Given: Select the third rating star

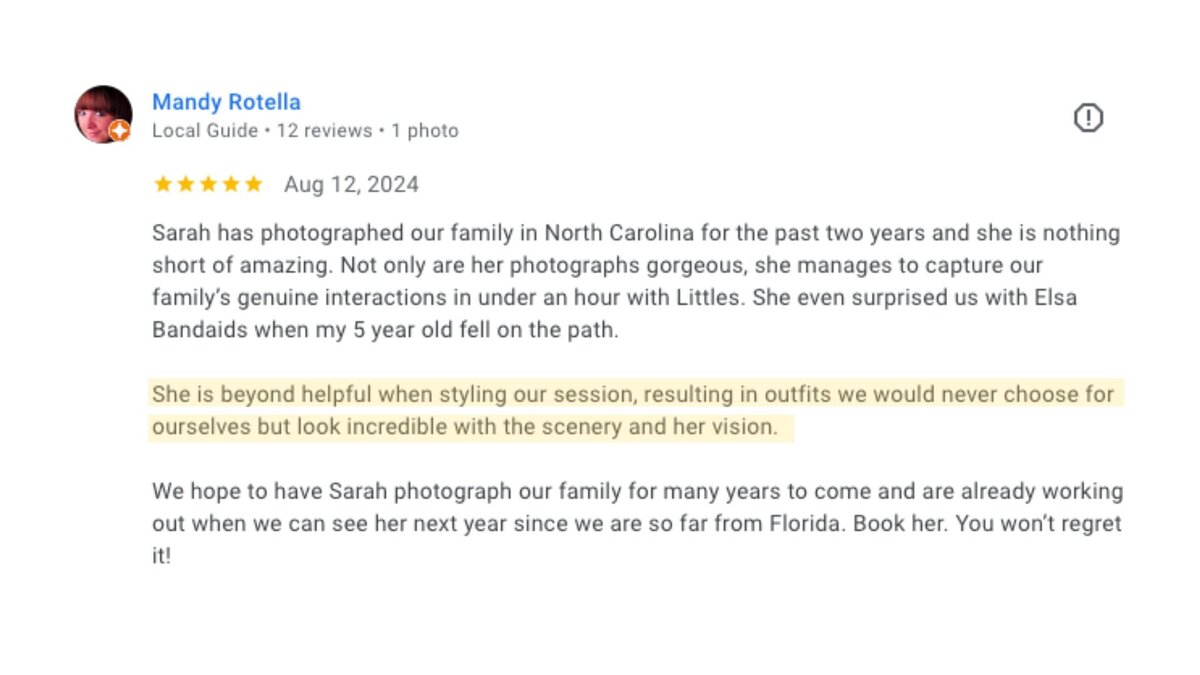Looking at the screenshot, I should (x=208, y=184).
